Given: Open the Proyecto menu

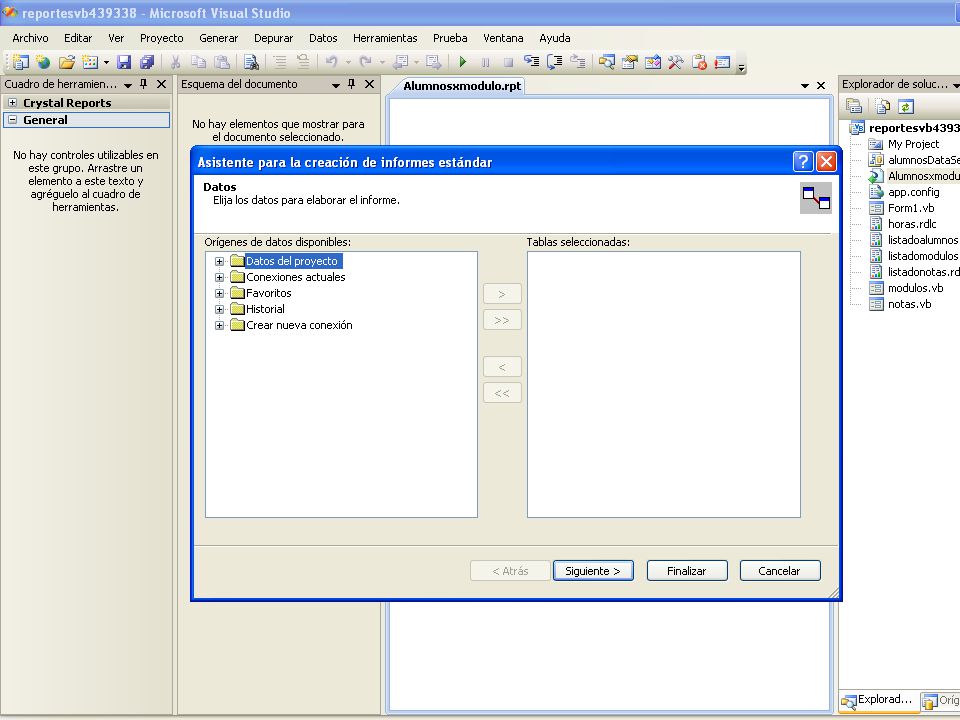Looking at the screenshot, I should [162, 38].
